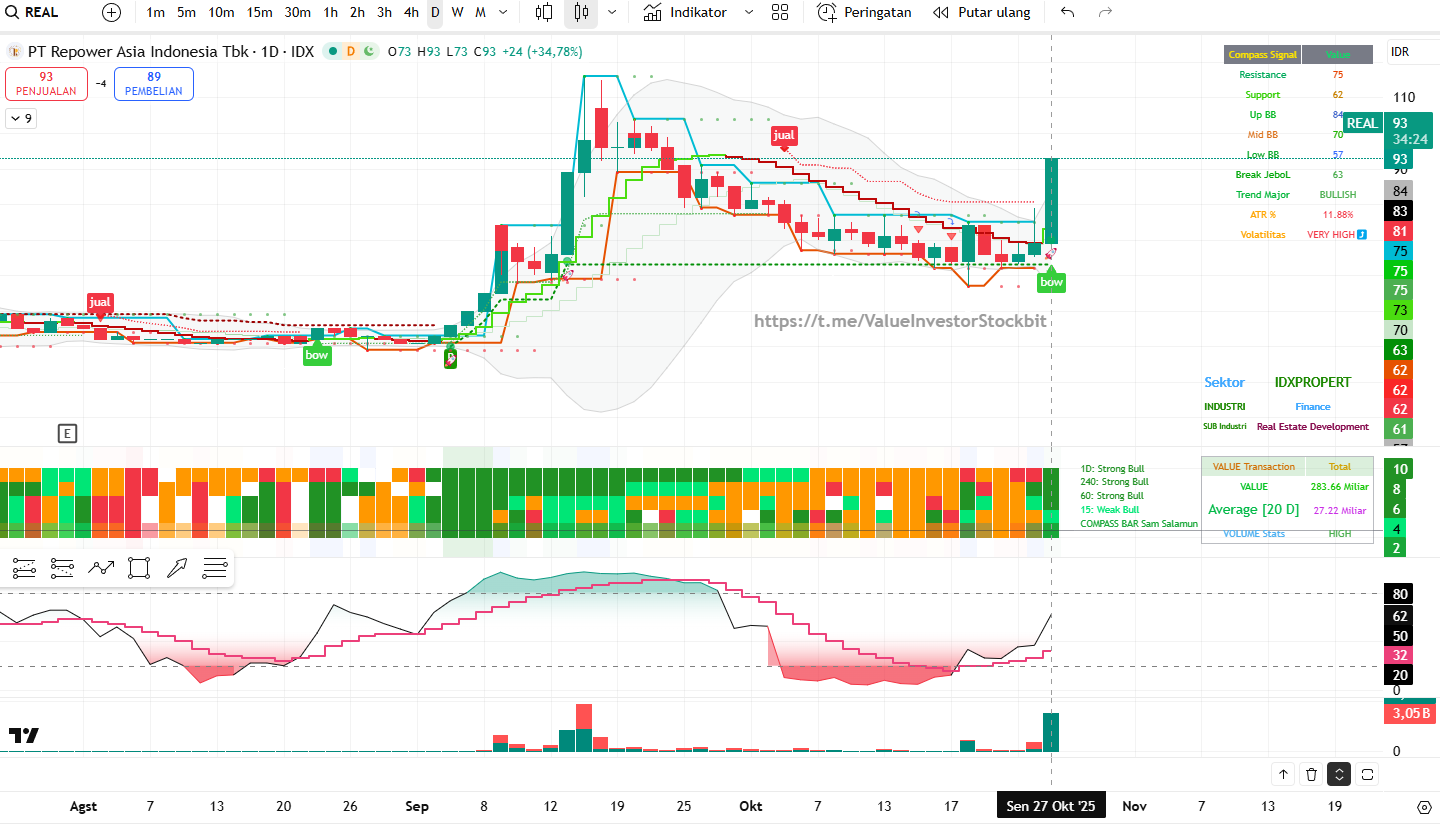Select the horizontal lines drawing tool
The image size is (1440, 825).
point(215,569)
